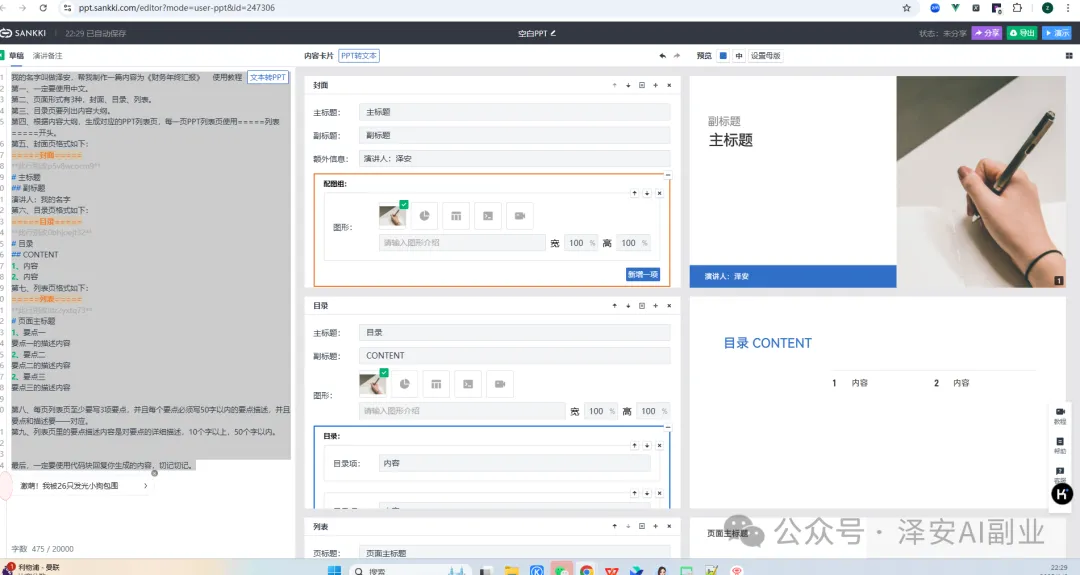Open the 教程 video help on right sidebar
Viewport: 1080px width, 575px height.
point(1060,415)
